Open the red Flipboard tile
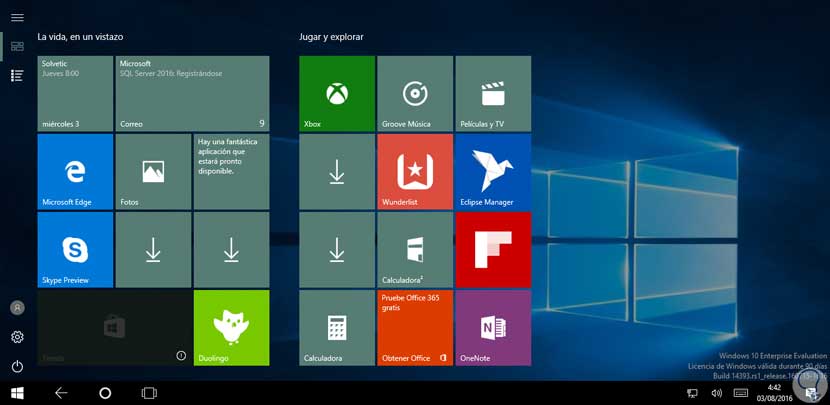 tap(493, 250)
